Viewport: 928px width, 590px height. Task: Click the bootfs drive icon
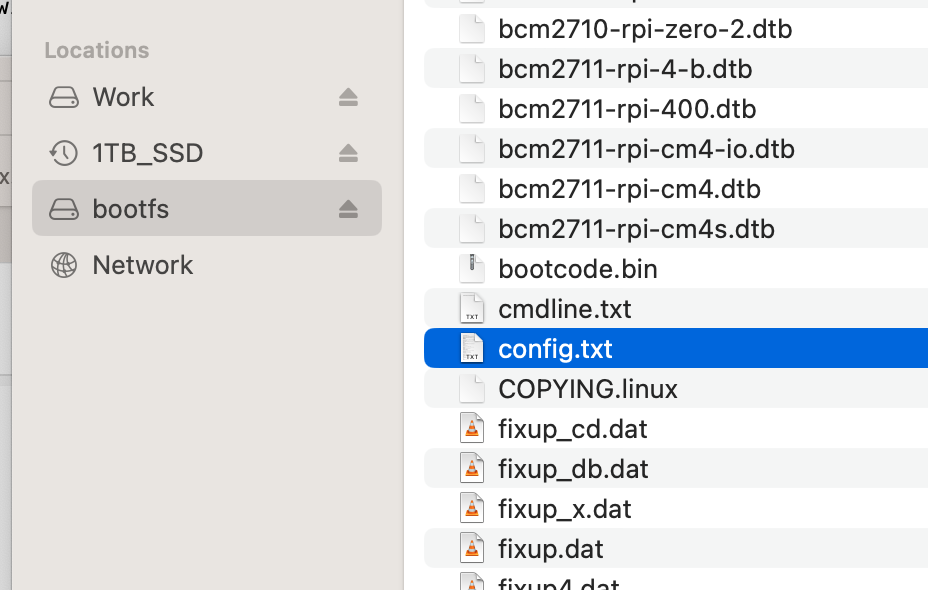(x=63, y=208)
